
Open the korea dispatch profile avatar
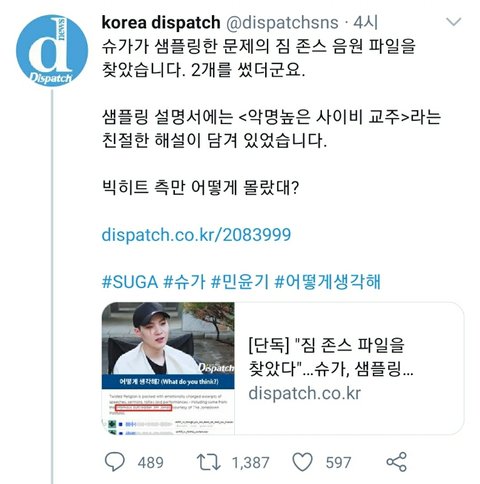pyautogui.click(x=52, y=50)
